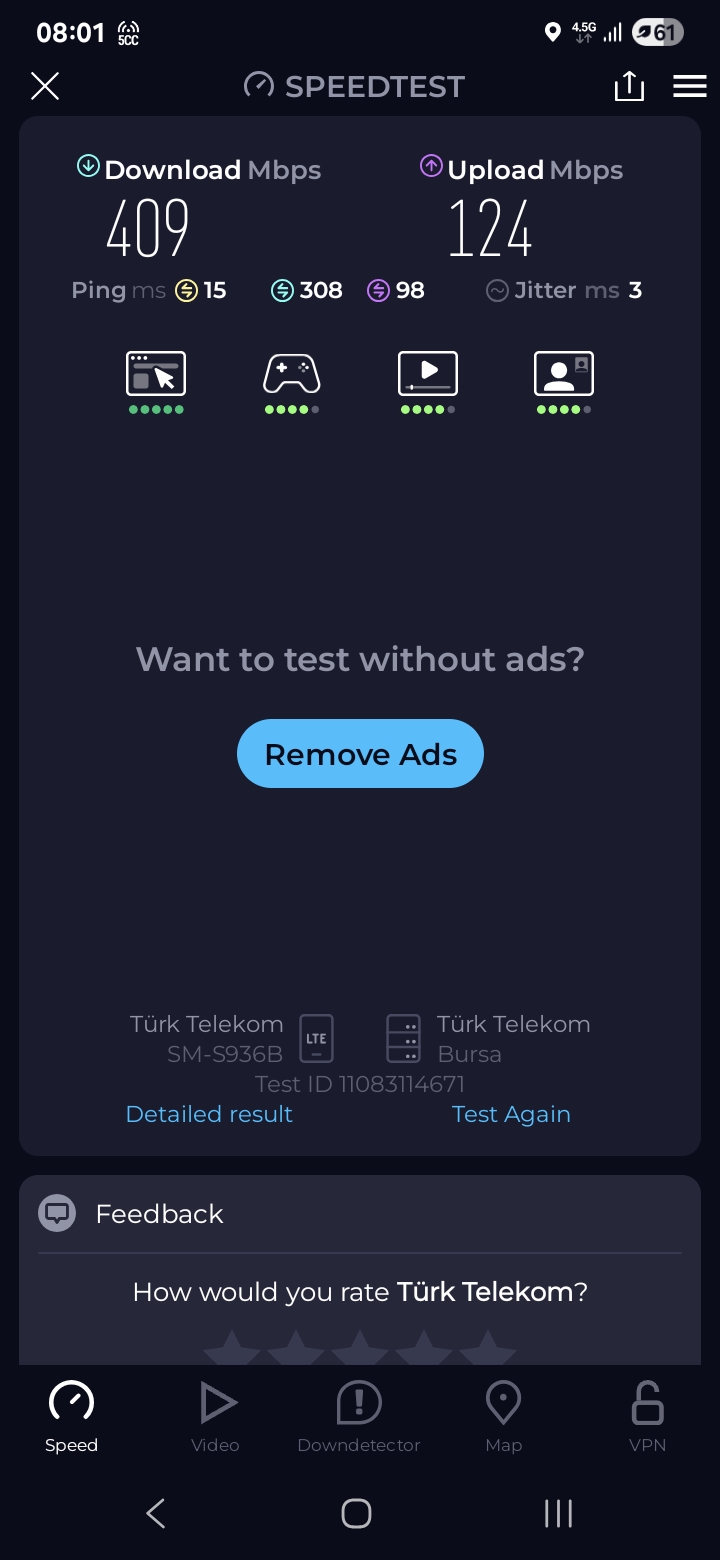Open the hamburger menu

point(690,86)
